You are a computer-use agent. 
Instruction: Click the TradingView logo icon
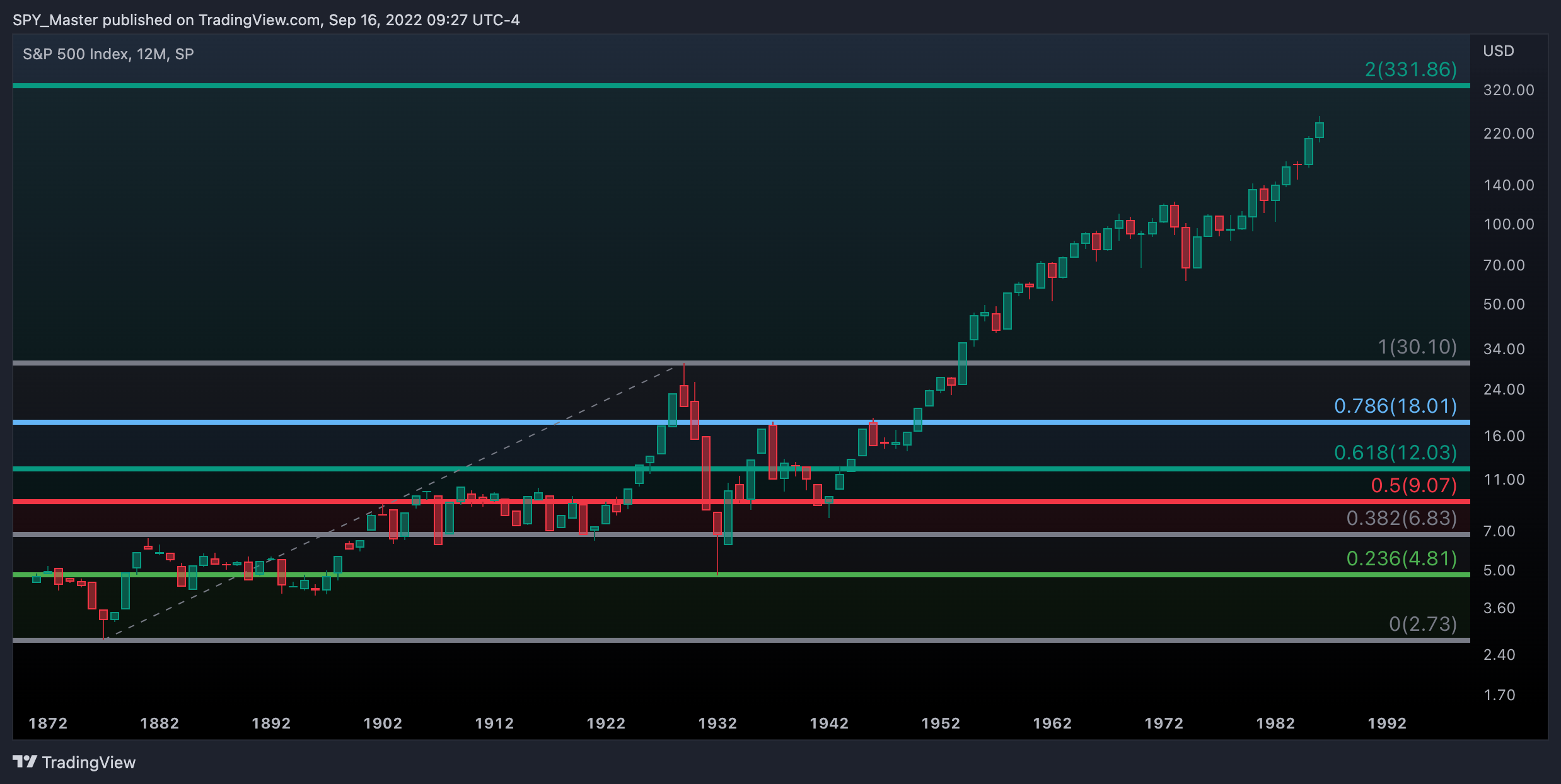click(x=25, y=762)
